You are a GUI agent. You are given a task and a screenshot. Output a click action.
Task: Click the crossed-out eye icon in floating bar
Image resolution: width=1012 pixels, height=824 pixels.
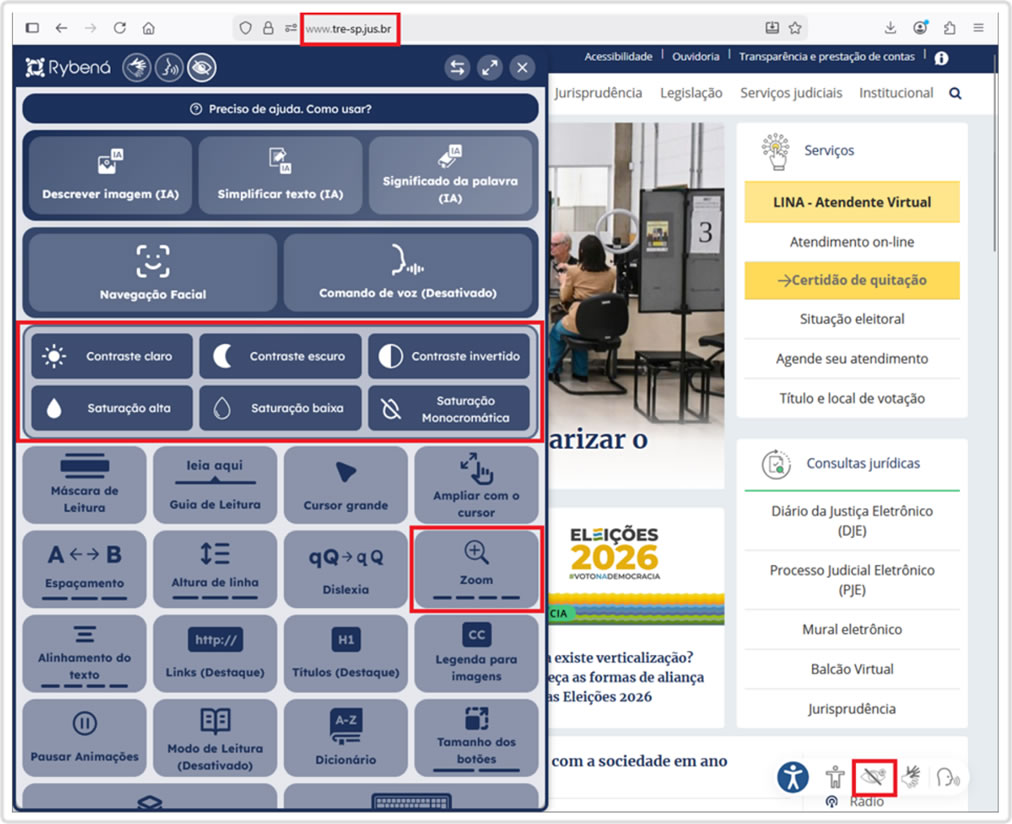coord(873,777)
